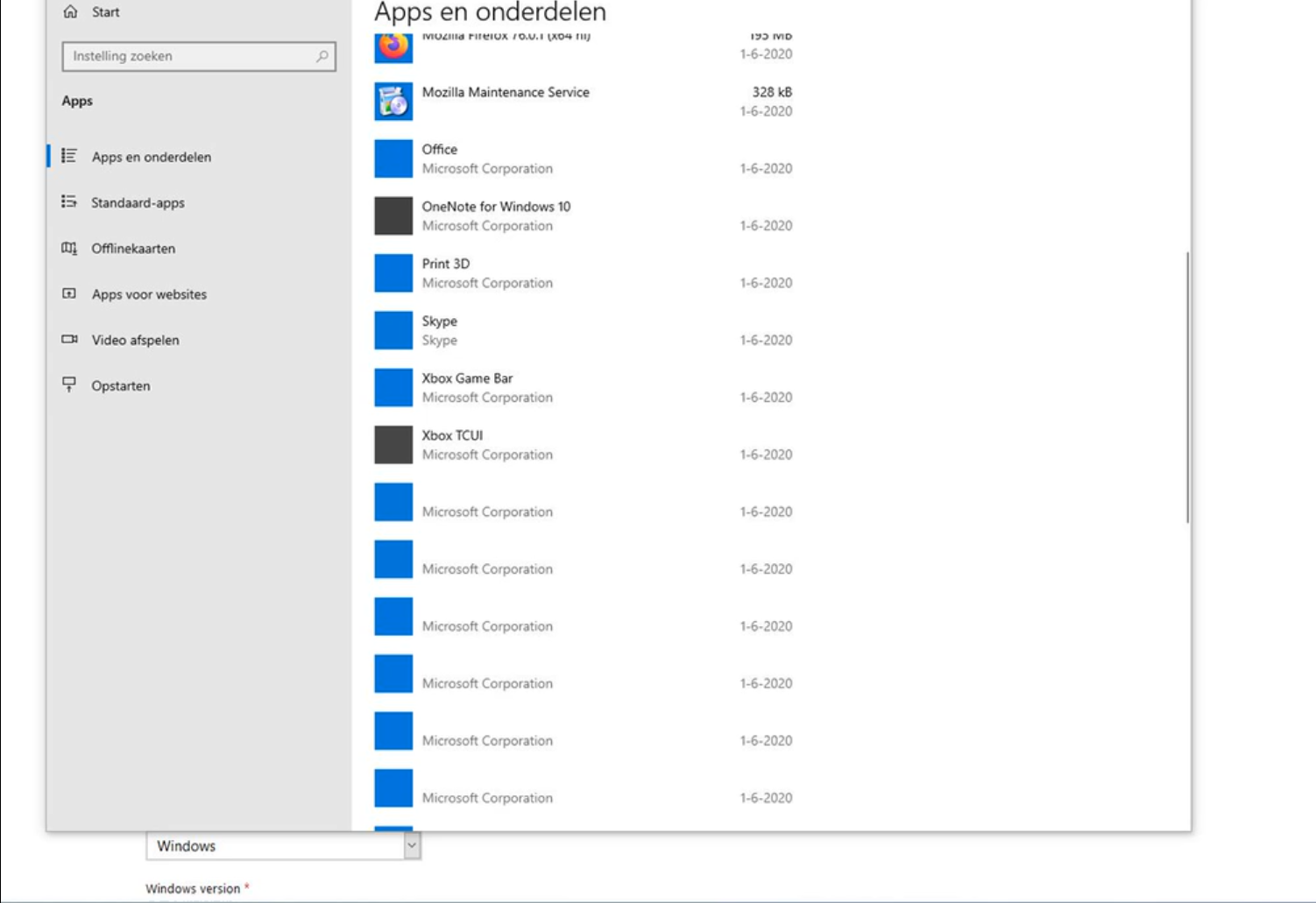Screen dimensions: 1316x903
Task: Click the Apps en onderdelen page heading
Action: point(490,12)
